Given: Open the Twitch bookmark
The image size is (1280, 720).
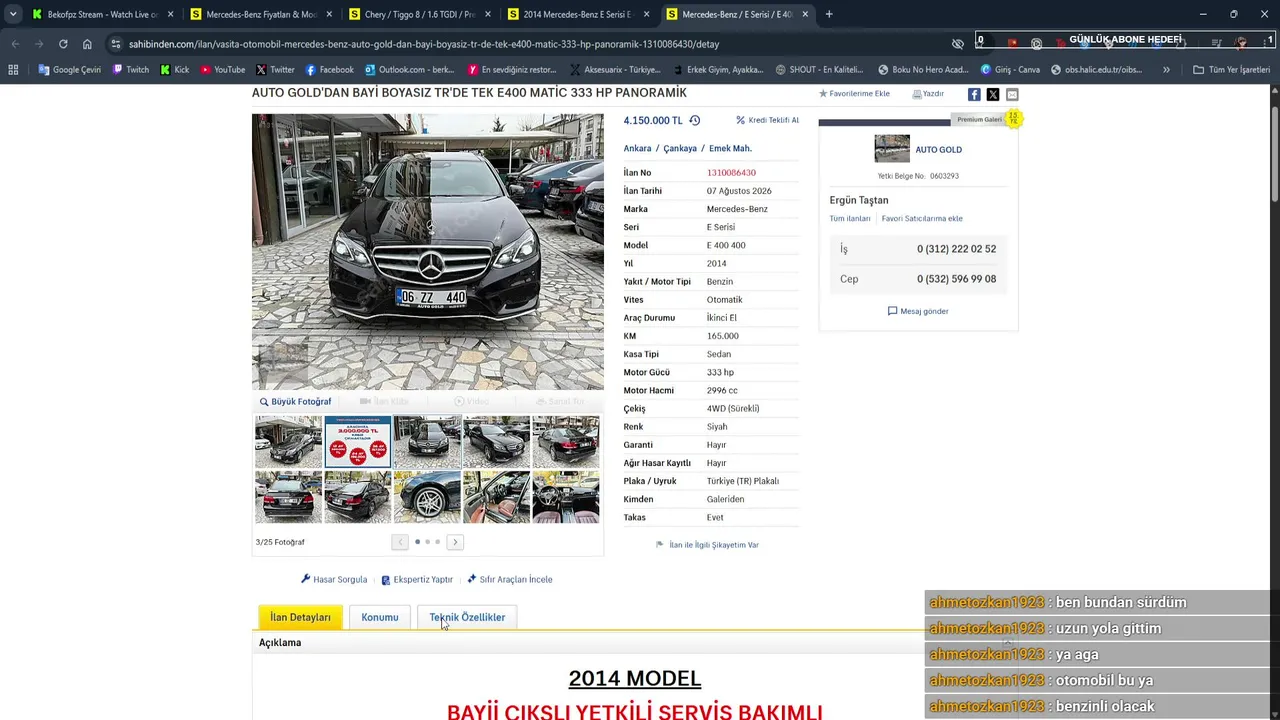Looking at the screenshot, I should 131,70.
